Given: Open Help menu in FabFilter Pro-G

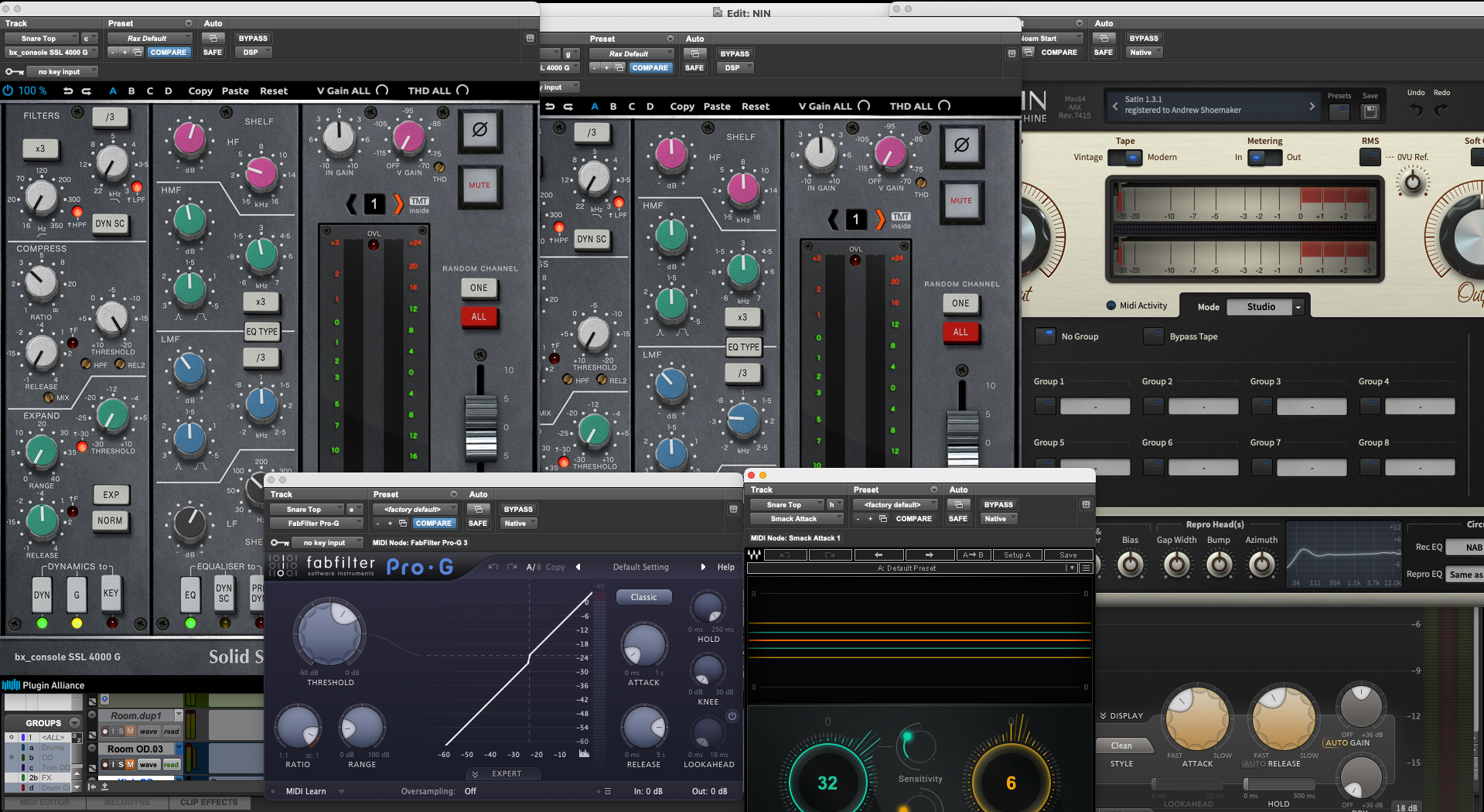Looking at the screenshot, I should (x=725, y=567).
